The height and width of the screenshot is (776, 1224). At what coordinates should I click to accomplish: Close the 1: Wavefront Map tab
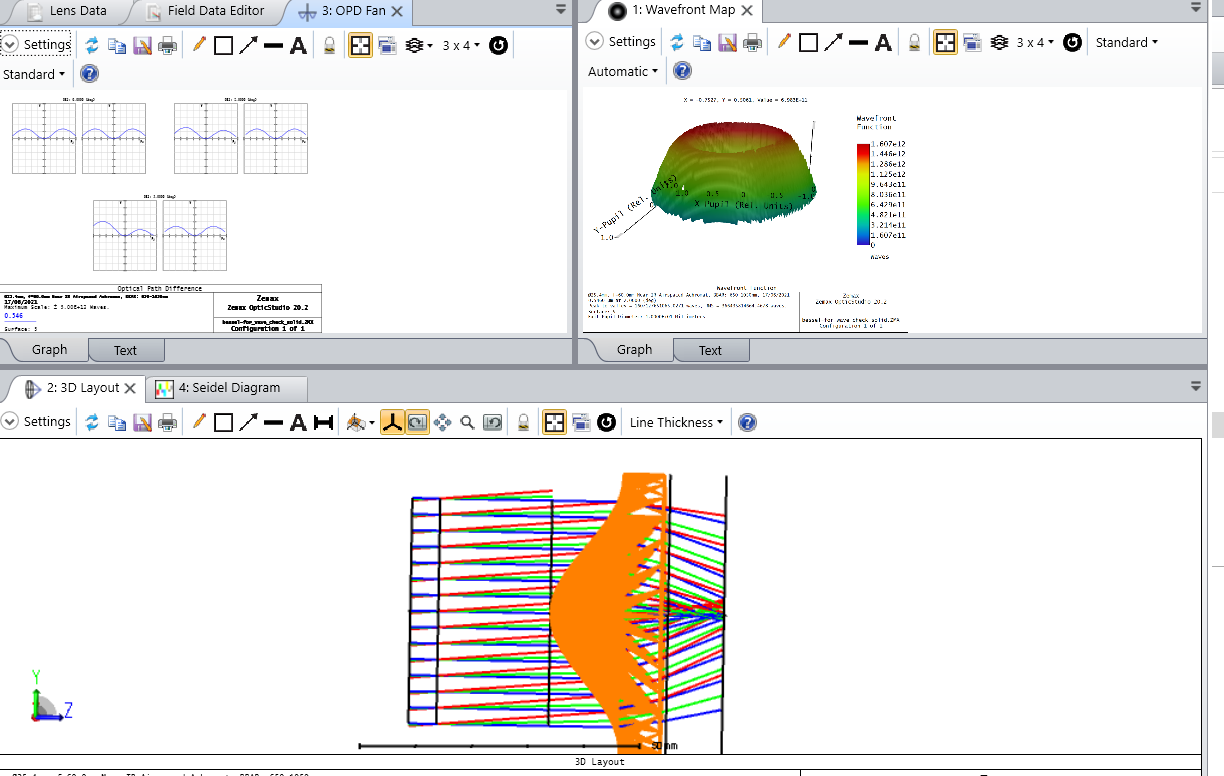click(746, 10)
